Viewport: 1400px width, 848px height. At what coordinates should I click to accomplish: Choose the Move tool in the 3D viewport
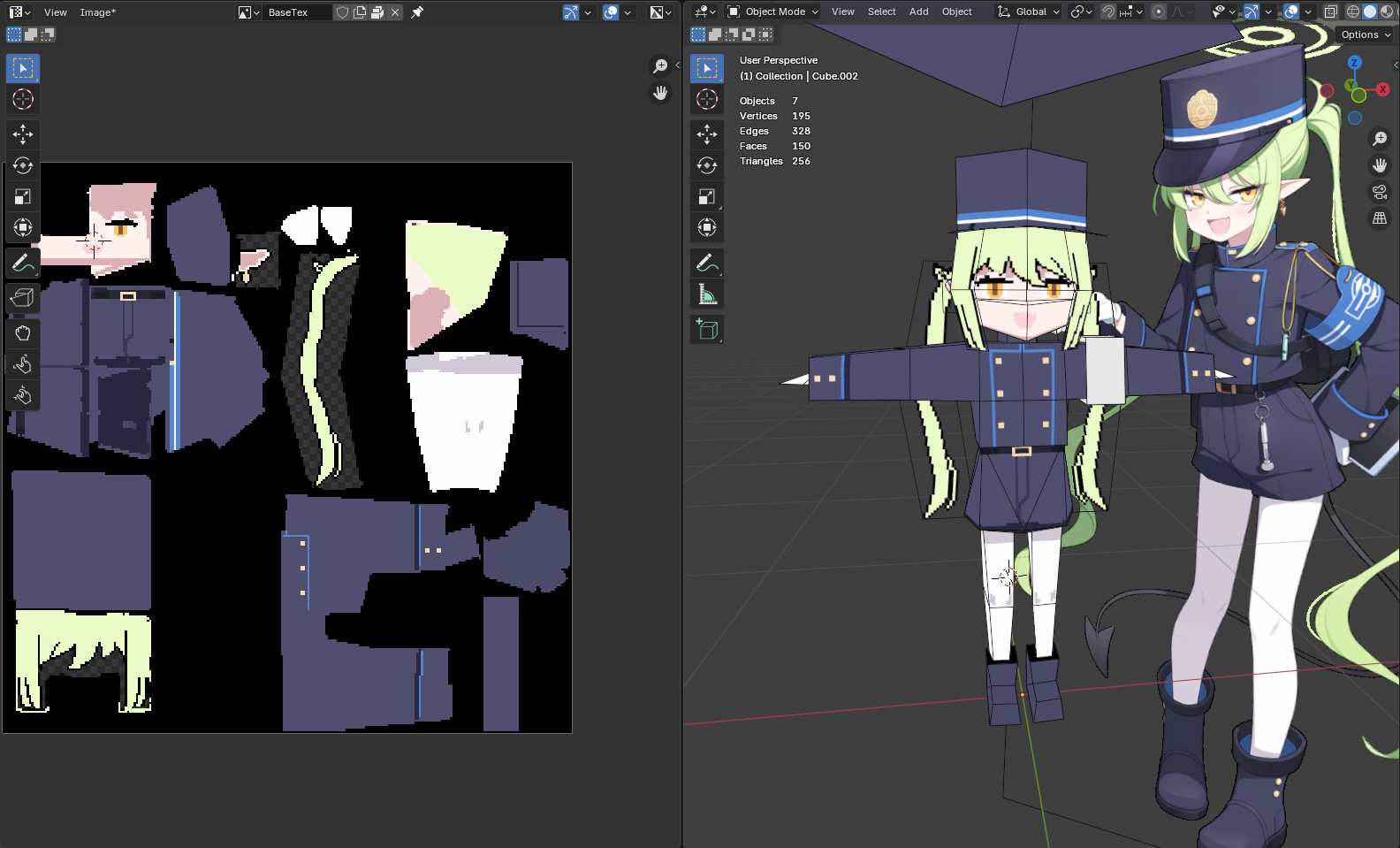(x=707, y=134)
